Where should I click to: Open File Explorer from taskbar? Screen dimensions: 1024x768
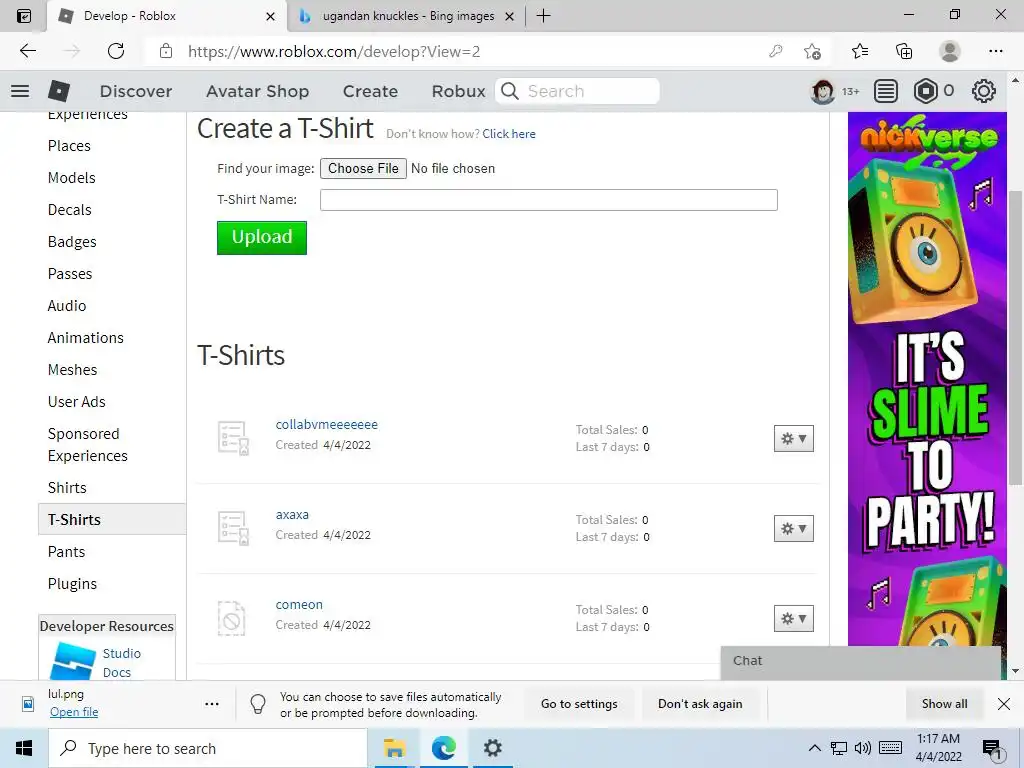(x=394, y=748)
